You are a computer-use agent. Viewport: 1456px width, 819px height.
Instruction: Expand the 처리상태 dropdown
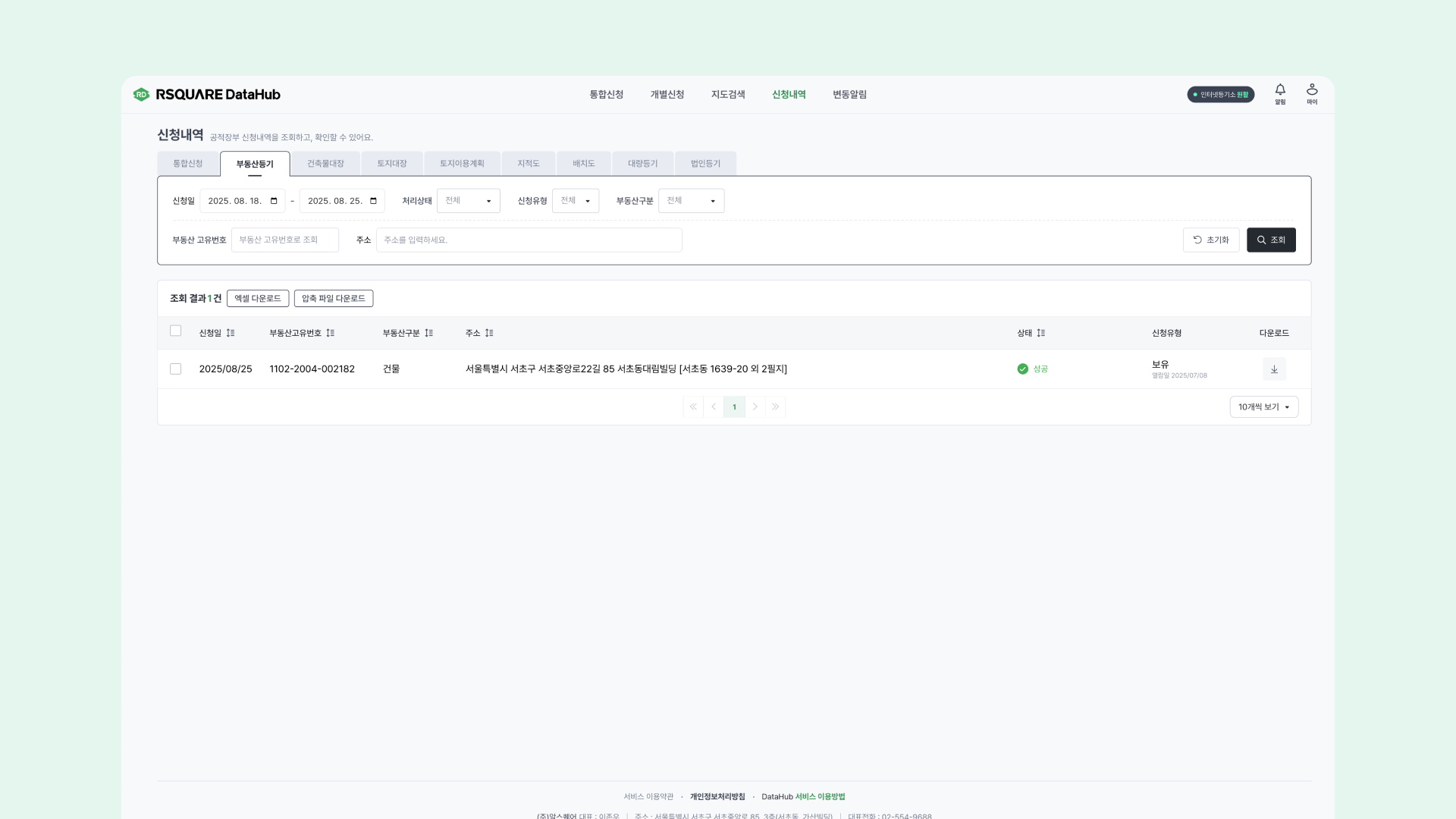(469, 201)
